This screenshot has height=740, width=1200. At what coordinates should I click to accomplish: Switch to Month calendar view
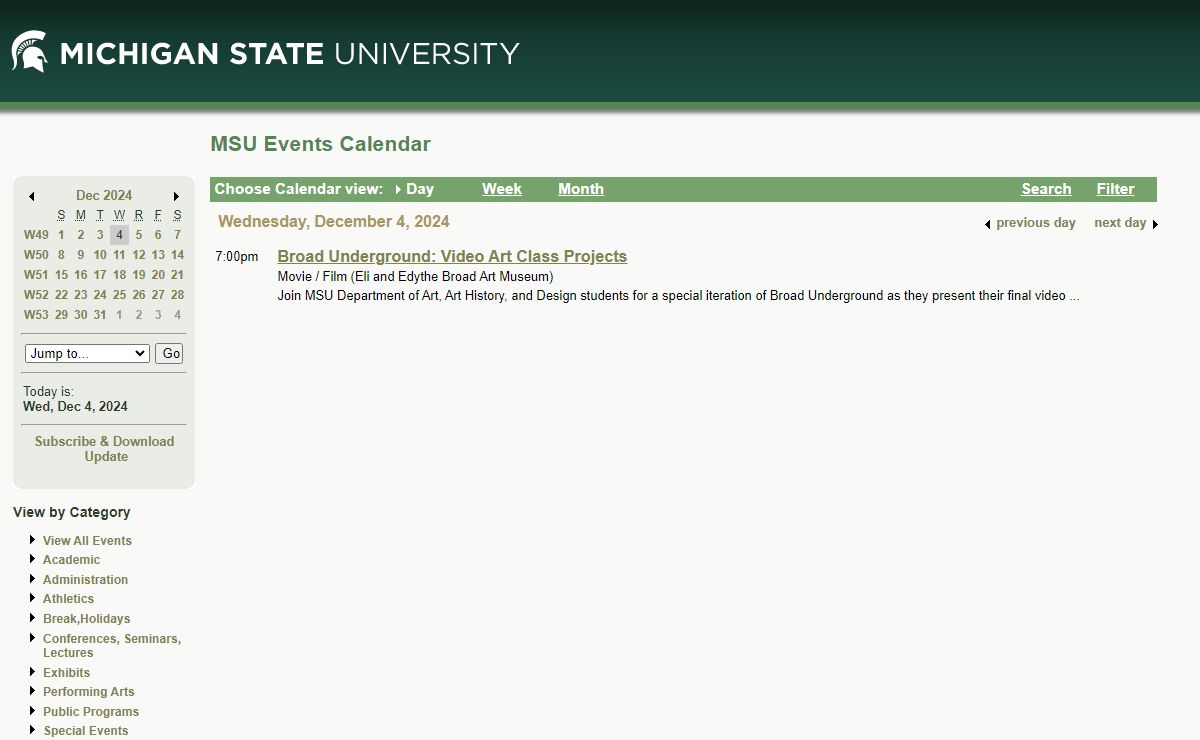(x=581, y=189)
